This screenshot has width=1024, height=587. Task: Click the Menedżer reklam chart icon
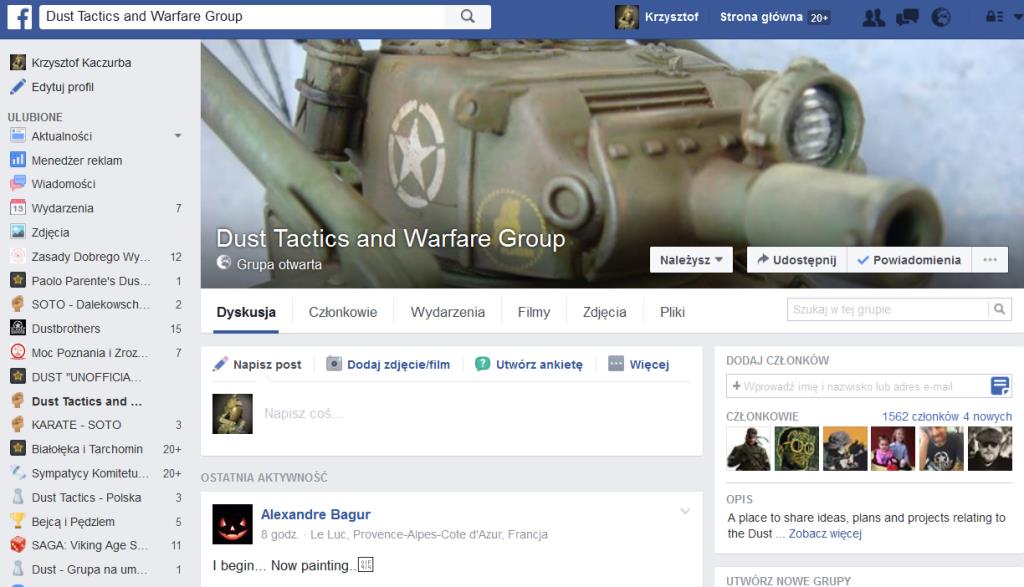pyautogui.click(x=18, y=160)
